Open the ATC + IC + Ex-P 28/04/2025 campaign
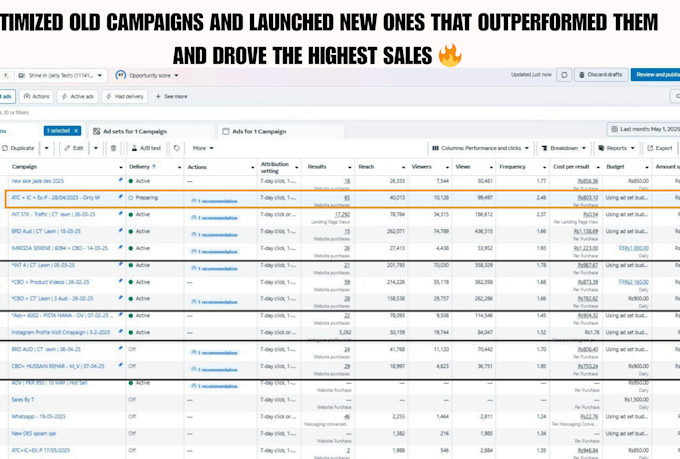Screen dimensions: 680x459 [x=56, y=197]
